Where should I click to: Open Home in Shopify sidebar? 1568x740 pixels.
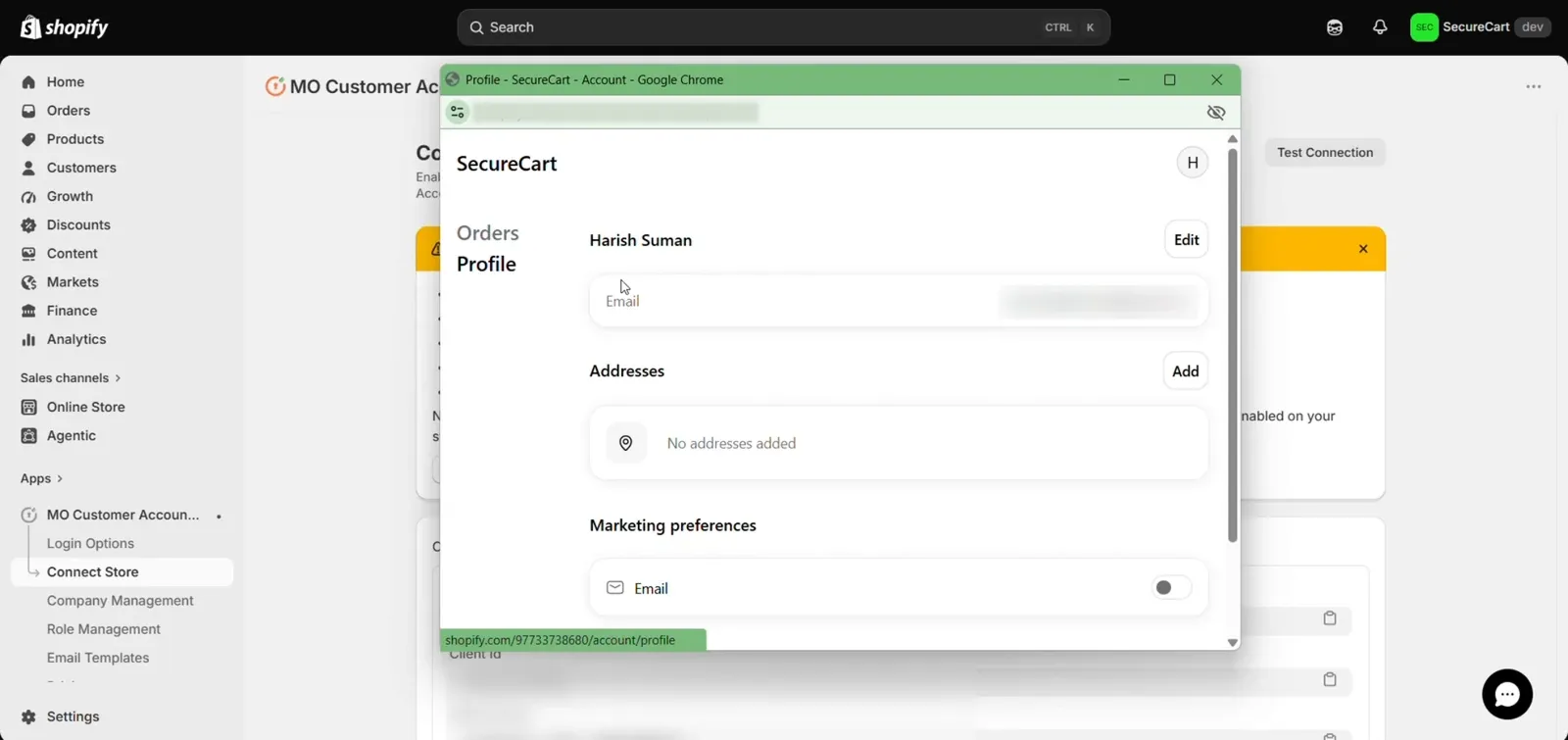[x=65, y=82]
